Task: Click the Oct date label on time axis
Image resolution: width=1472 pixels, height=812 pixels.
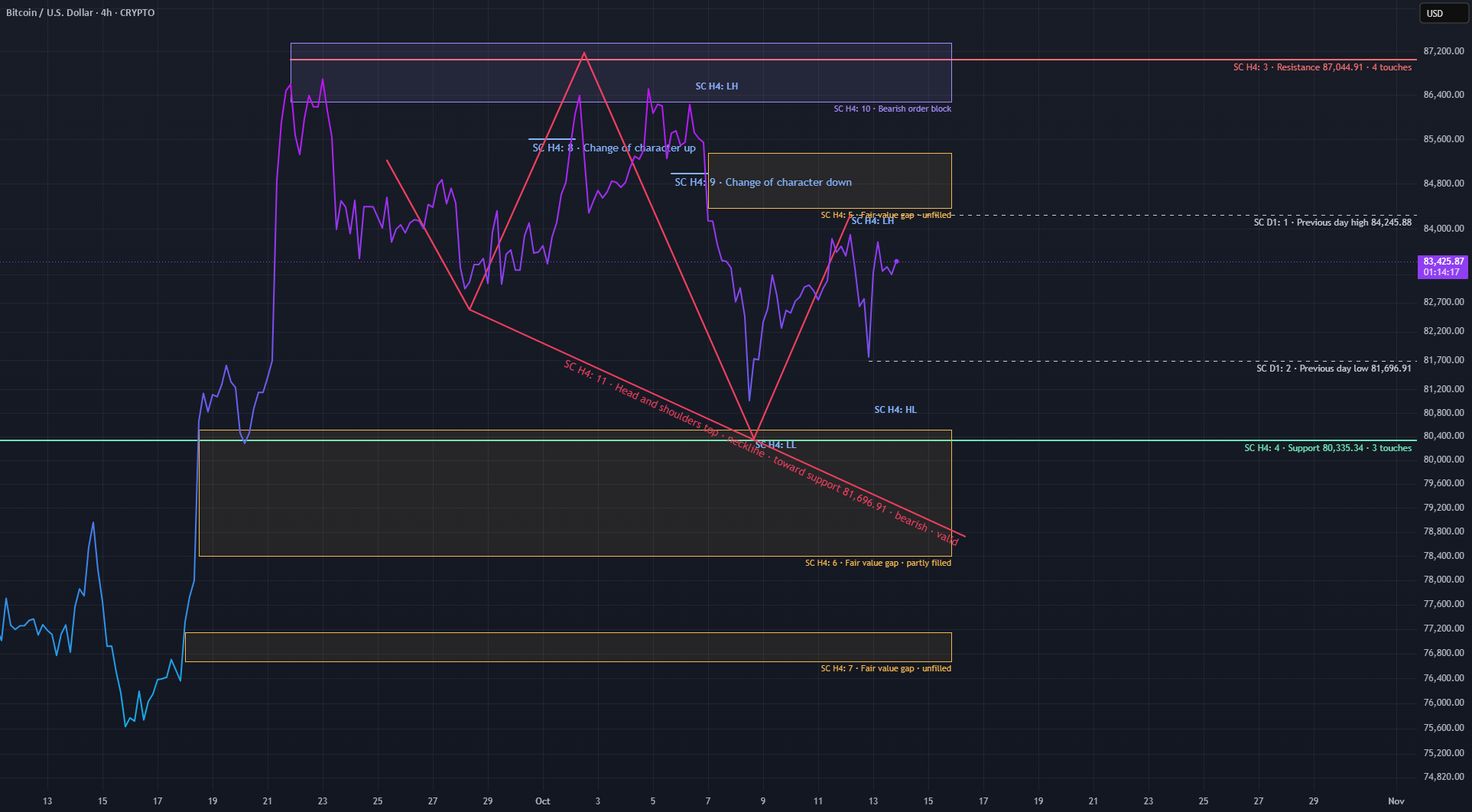Action: pos(542,801)
